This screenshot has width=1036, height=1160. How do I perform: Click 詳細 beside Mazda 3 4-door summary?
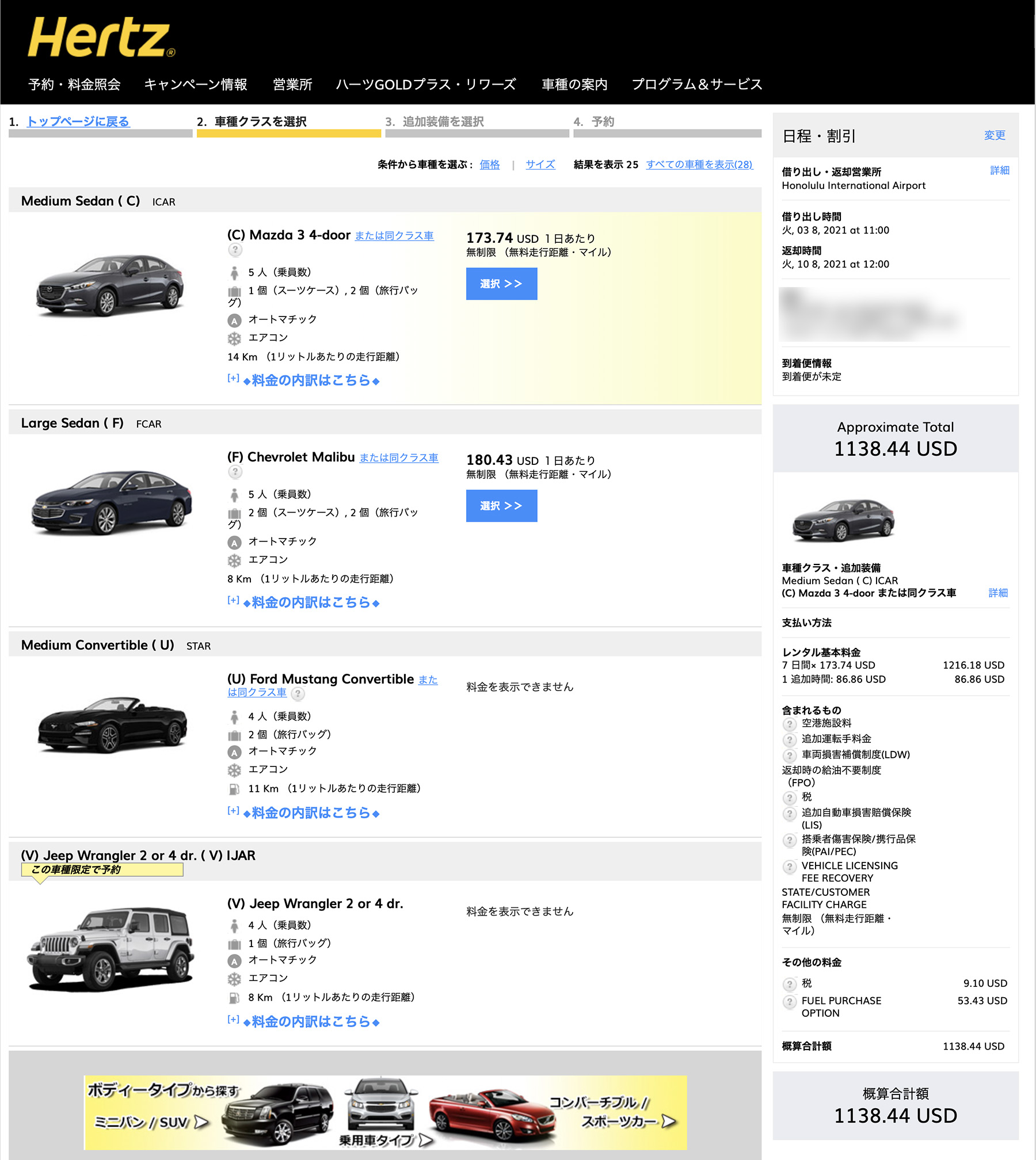[998, 593]
